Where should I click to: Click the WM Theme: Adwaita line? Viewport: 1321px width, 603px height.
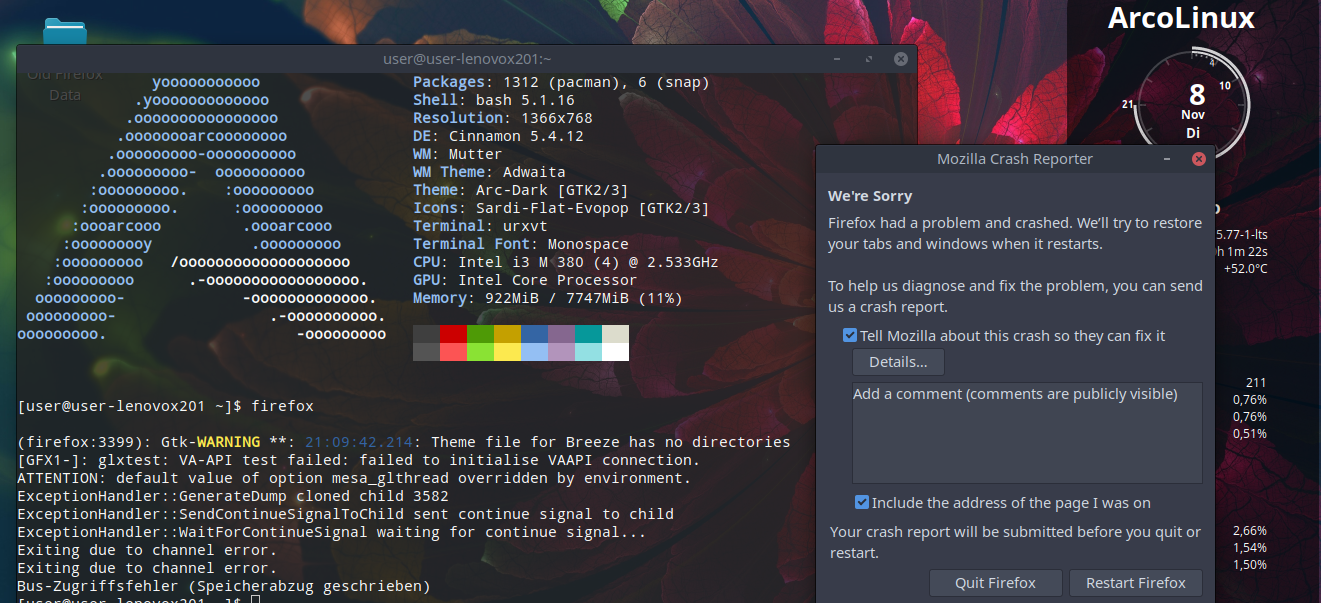pos(489,172)
